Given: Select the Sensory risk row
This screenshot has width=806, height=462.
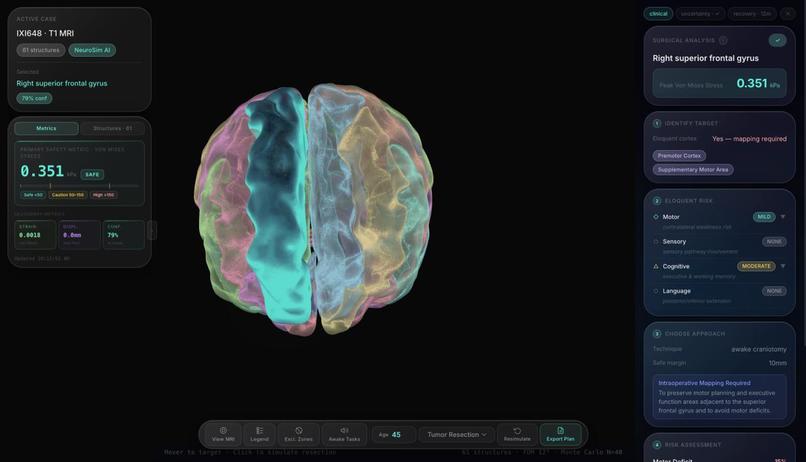Looking at the screenshot, I should pos(719,246).
